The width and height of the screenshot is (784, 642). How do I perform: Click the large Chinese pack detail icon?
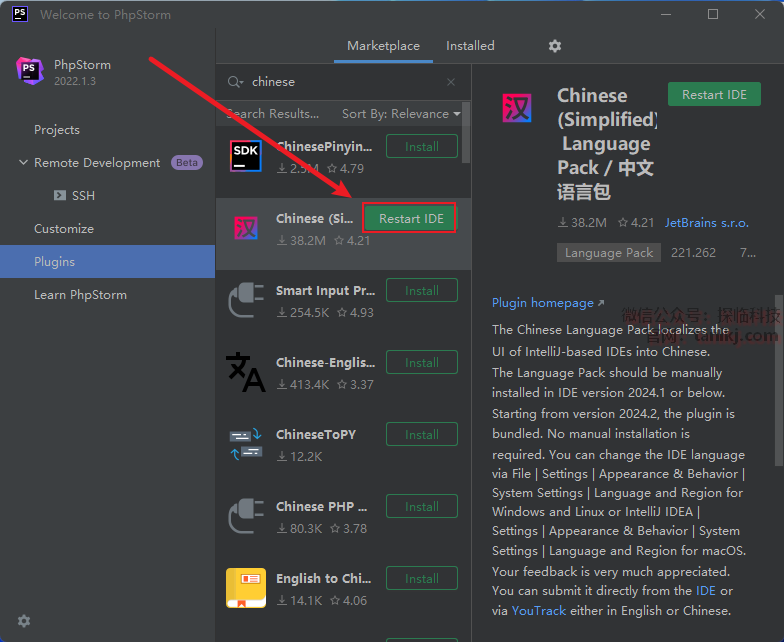pos(516,108)
